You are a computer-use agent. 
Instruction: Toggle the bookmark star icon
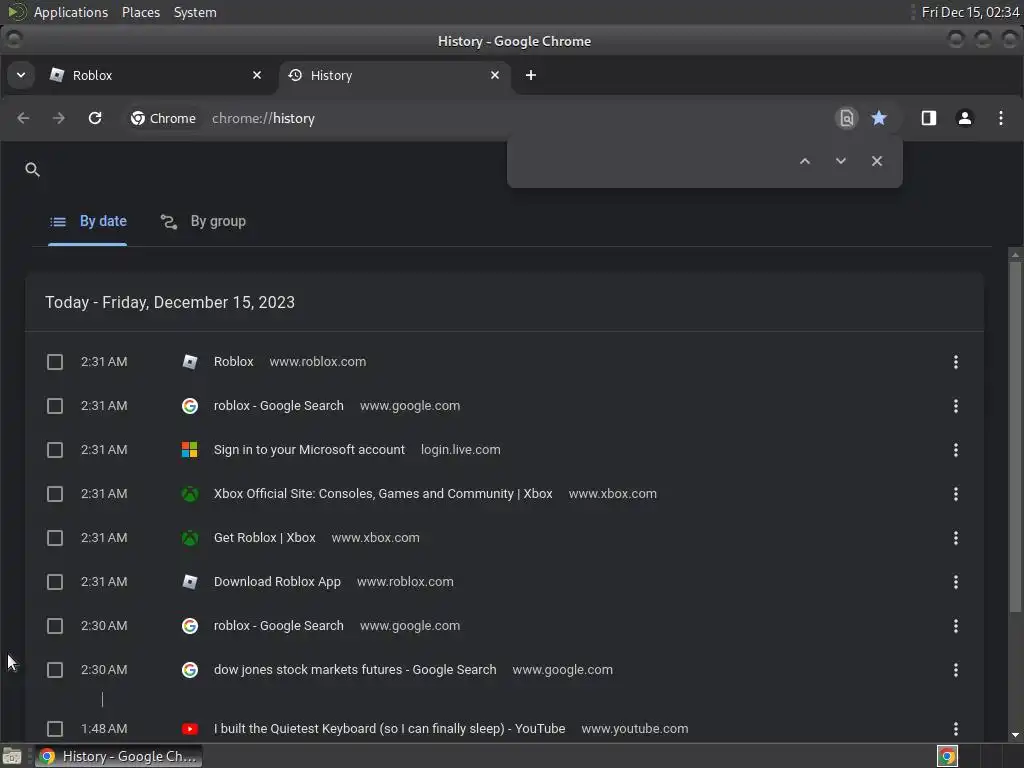pyautogui.click(x=879, y=118)
